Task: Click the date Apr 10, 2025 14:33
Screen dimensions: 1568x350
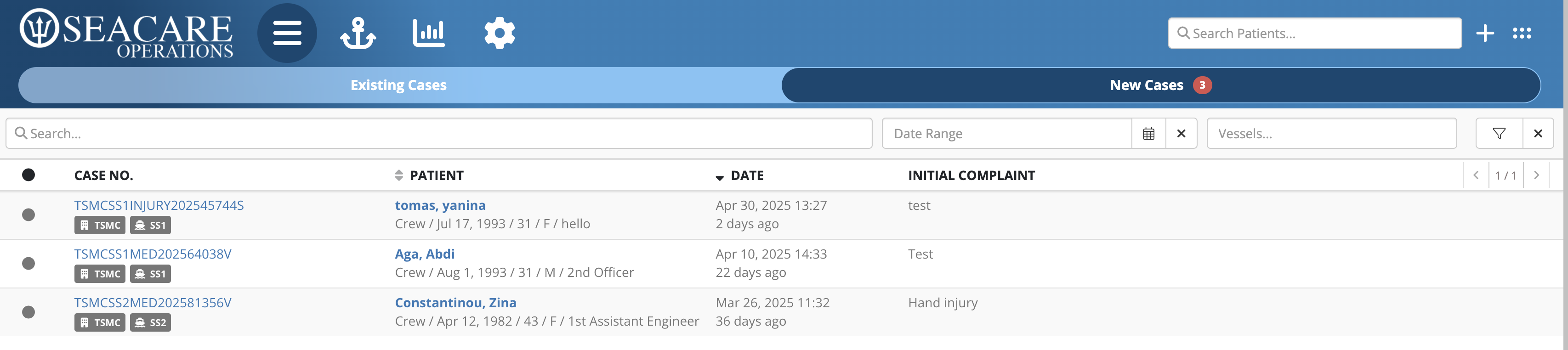Action: click(771, 254)
